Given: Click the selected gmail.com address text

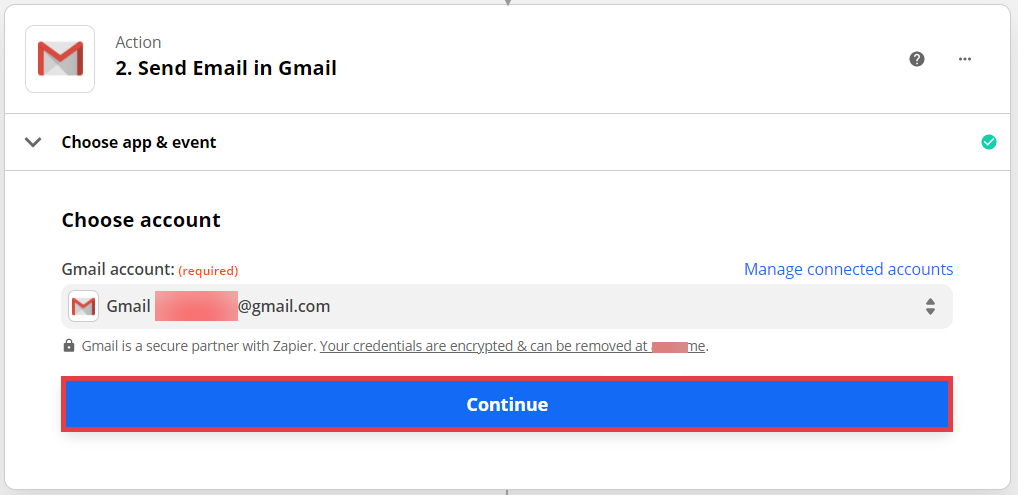Looking at the screenshot, I should (284, 306).
